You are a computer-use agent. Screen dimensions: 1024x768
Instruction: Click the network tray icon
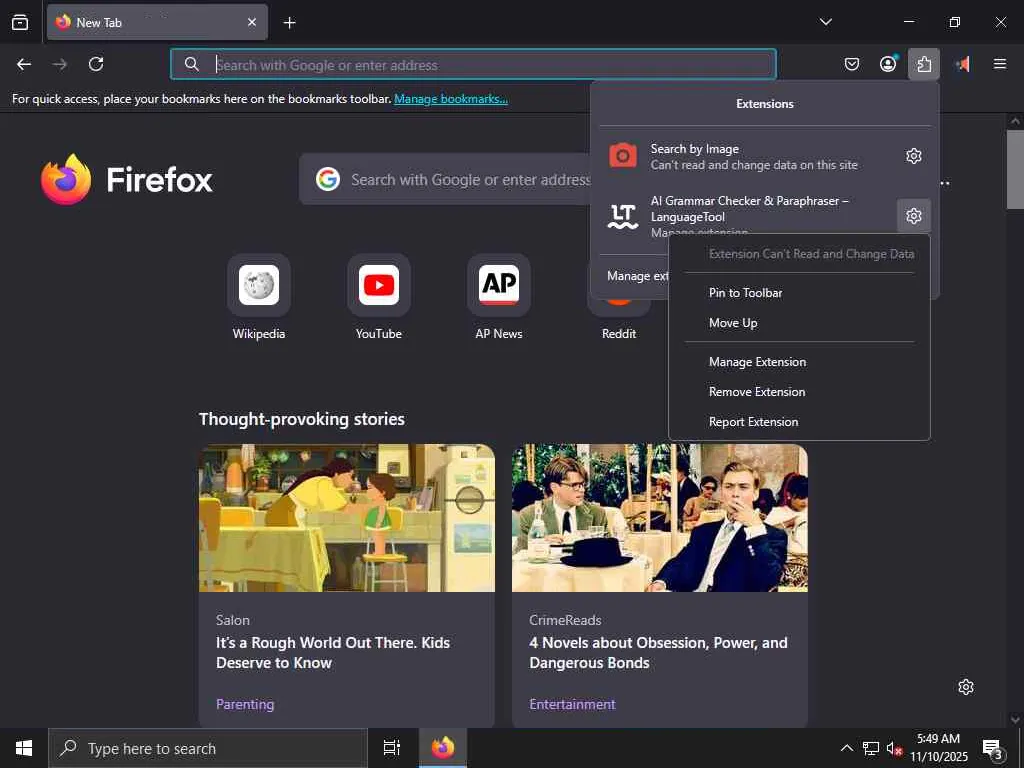[871, 748]
